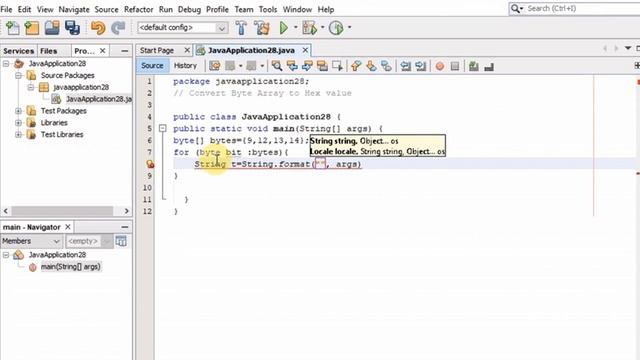This screenshot has height=360, width=640.
Task: Click the member filter icon in Navigator
Action: tap(121, 241)
